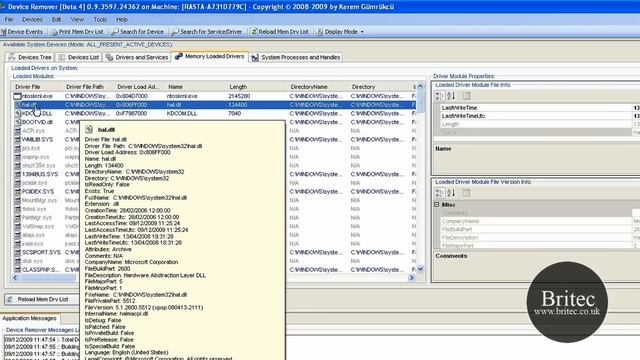Click the KDCOM.DLL file icon
The image size is (640, 360).
pos(17,113)
